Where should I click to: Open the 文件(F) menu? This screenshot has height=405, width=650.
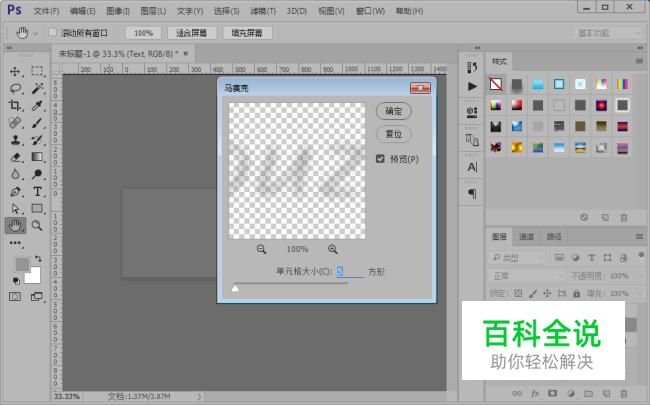pyautogui.click(x=46, y=11)
